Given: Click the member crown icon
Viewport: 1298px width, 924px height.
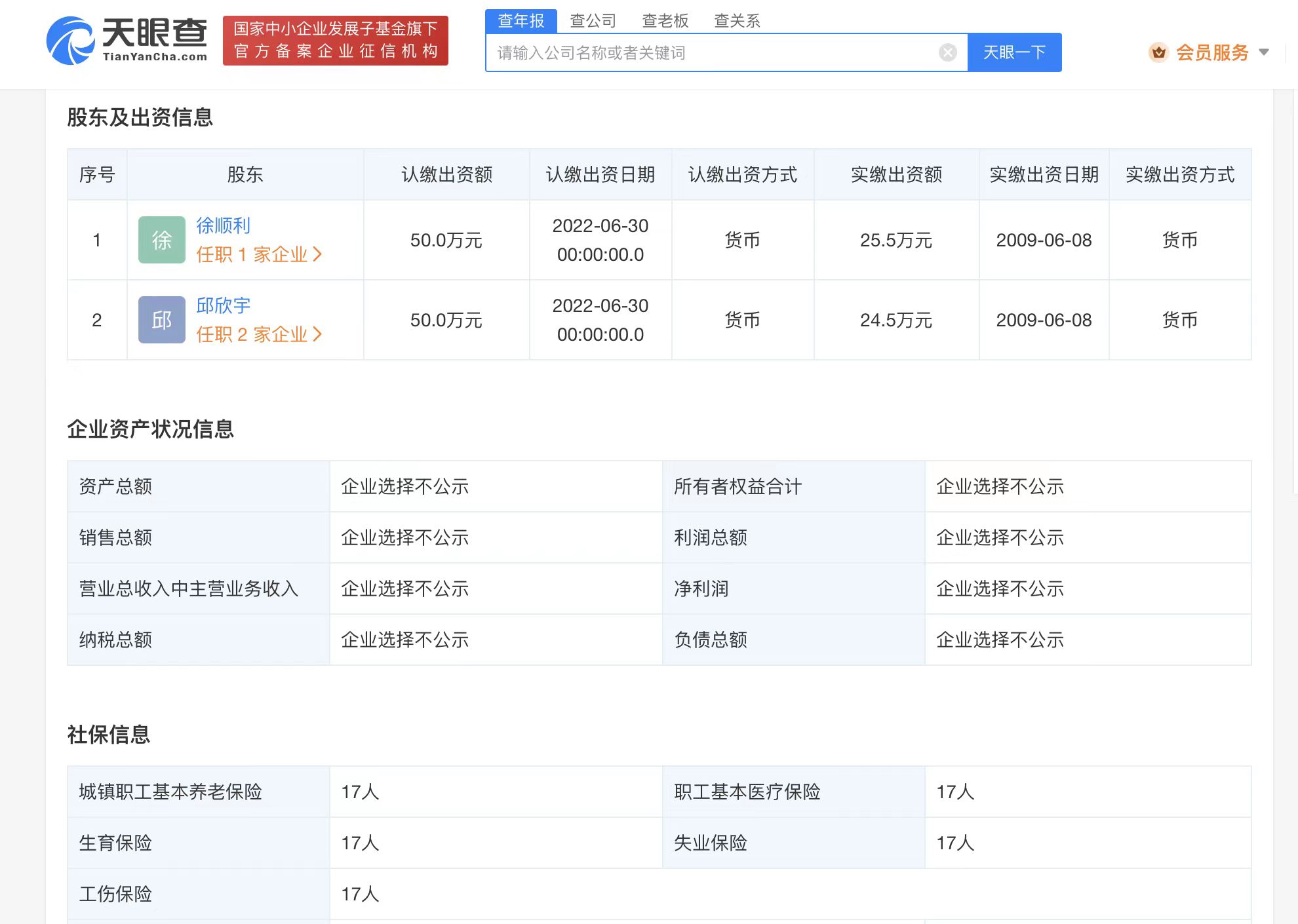Looking at the screenshot, I should point(1158,52).
